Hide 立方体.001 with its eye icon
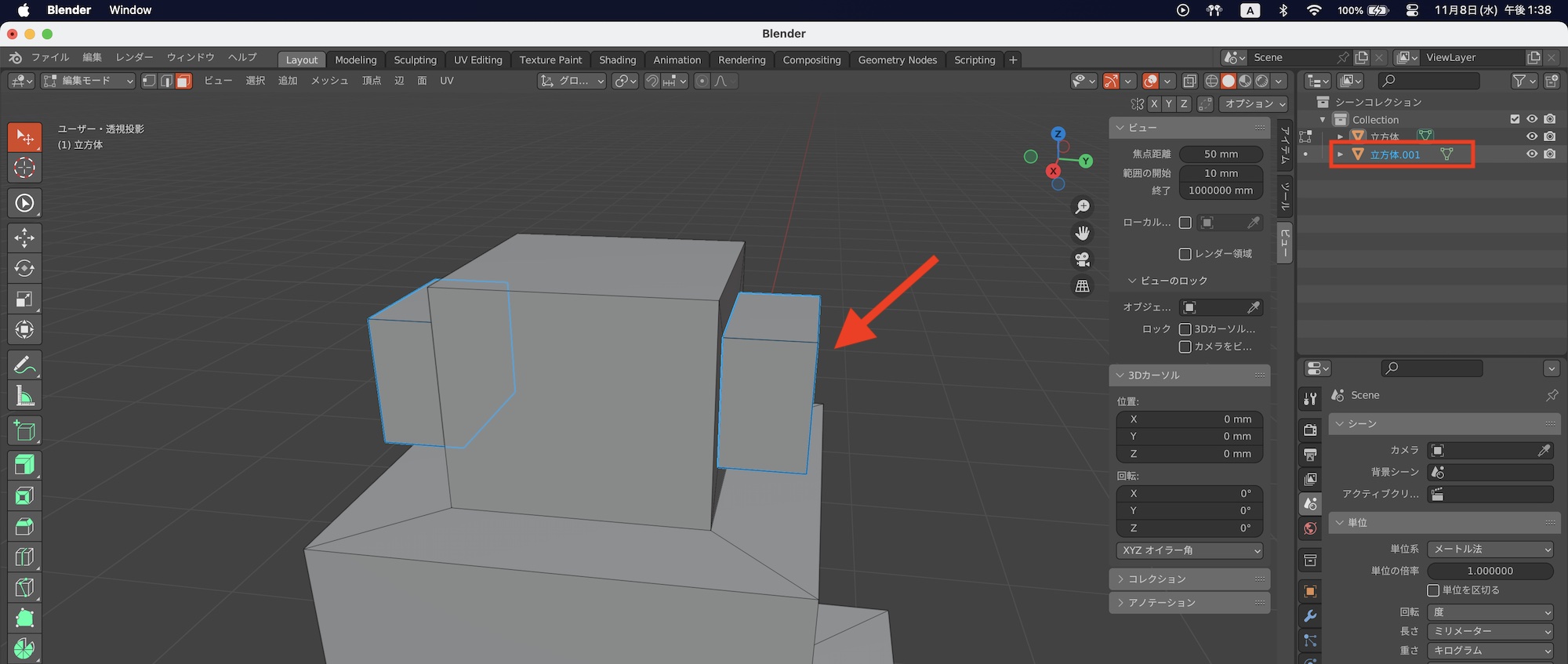This screenshot has height=664, width=1568. tap(1531, 154)
